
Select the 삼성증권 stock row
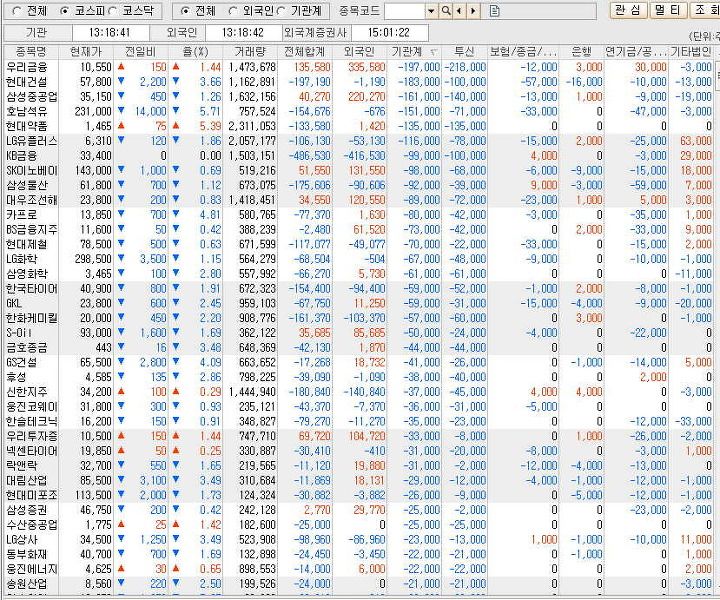click(x=358, y=510)
